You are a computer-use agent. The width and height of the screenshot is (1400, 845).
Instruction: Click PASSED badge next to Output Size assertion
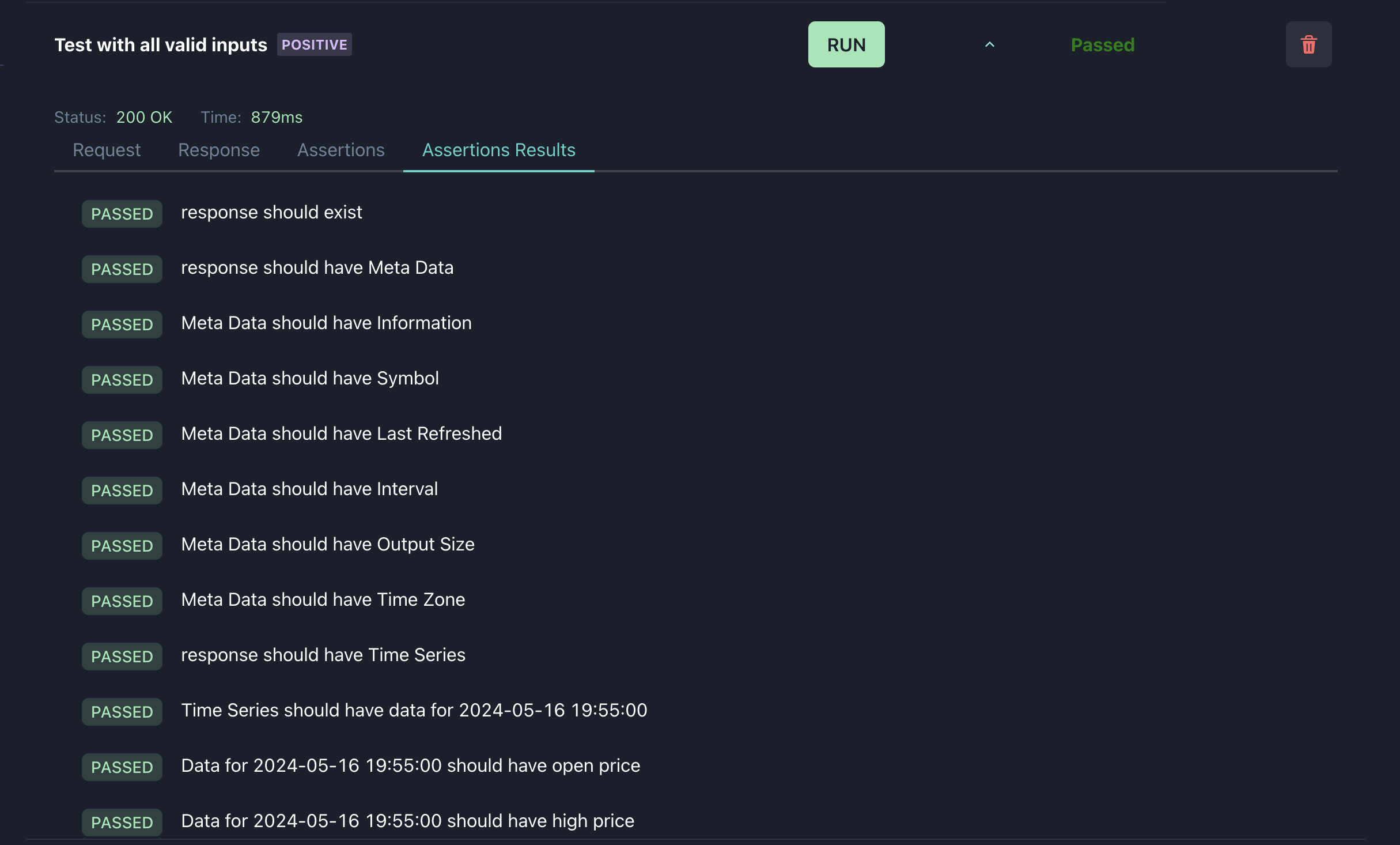pos(122,546)
